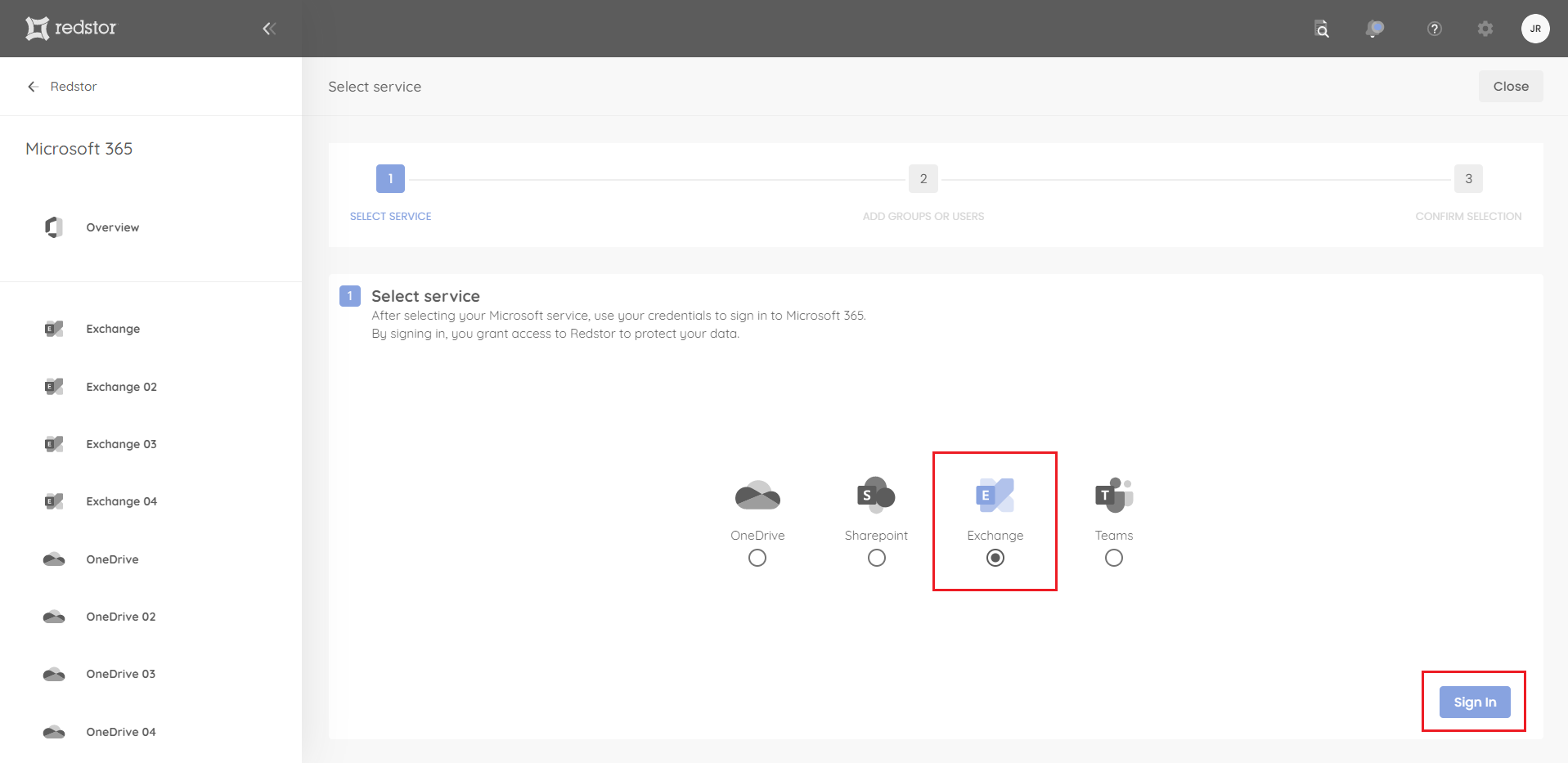Select the Teams radio button
Image resolution: width=1568 pixels, height=763 pixels.
(x=1114, y=558)
